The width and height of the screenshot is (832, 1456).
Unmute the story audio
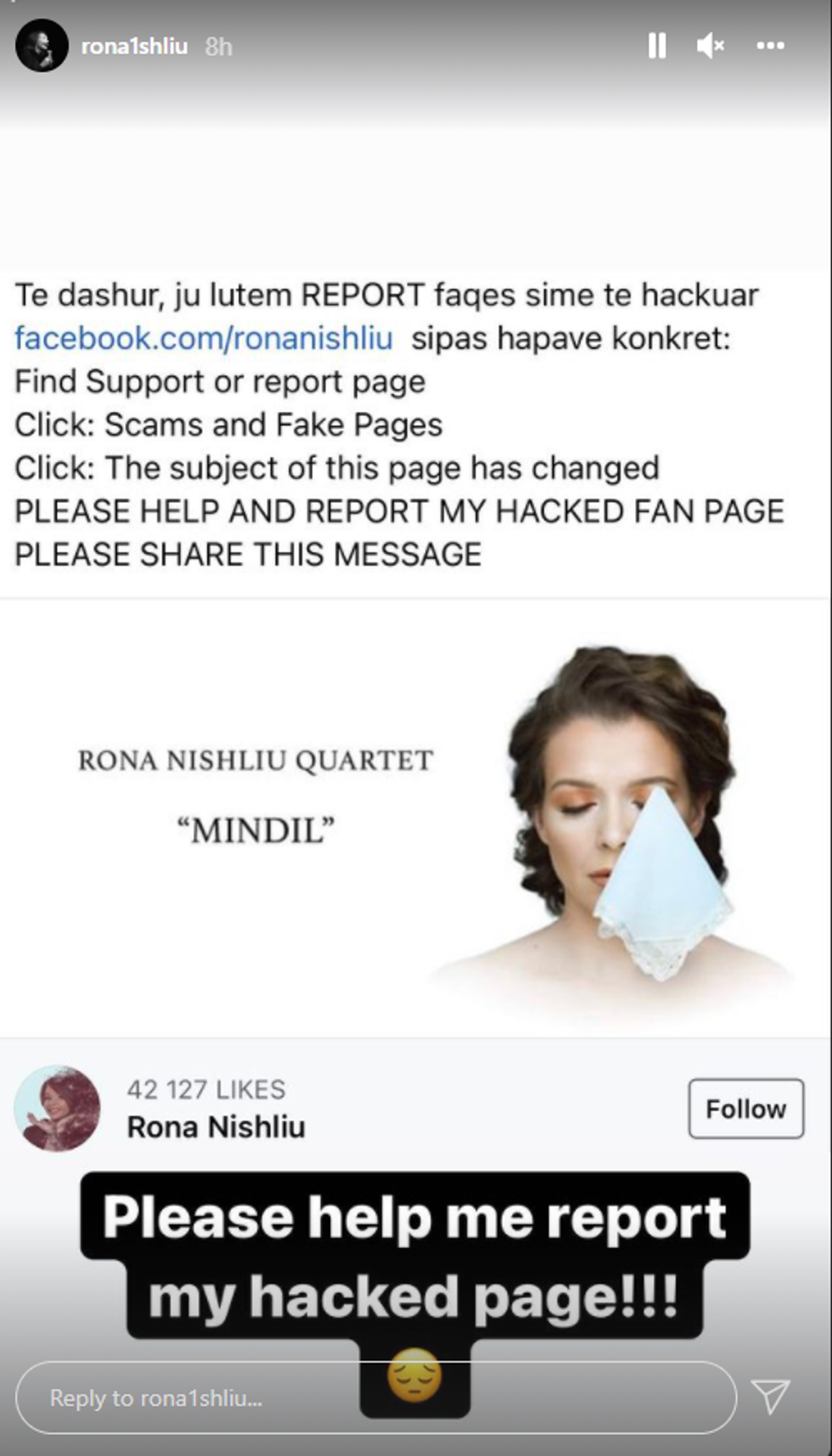[x=710, y=46]
